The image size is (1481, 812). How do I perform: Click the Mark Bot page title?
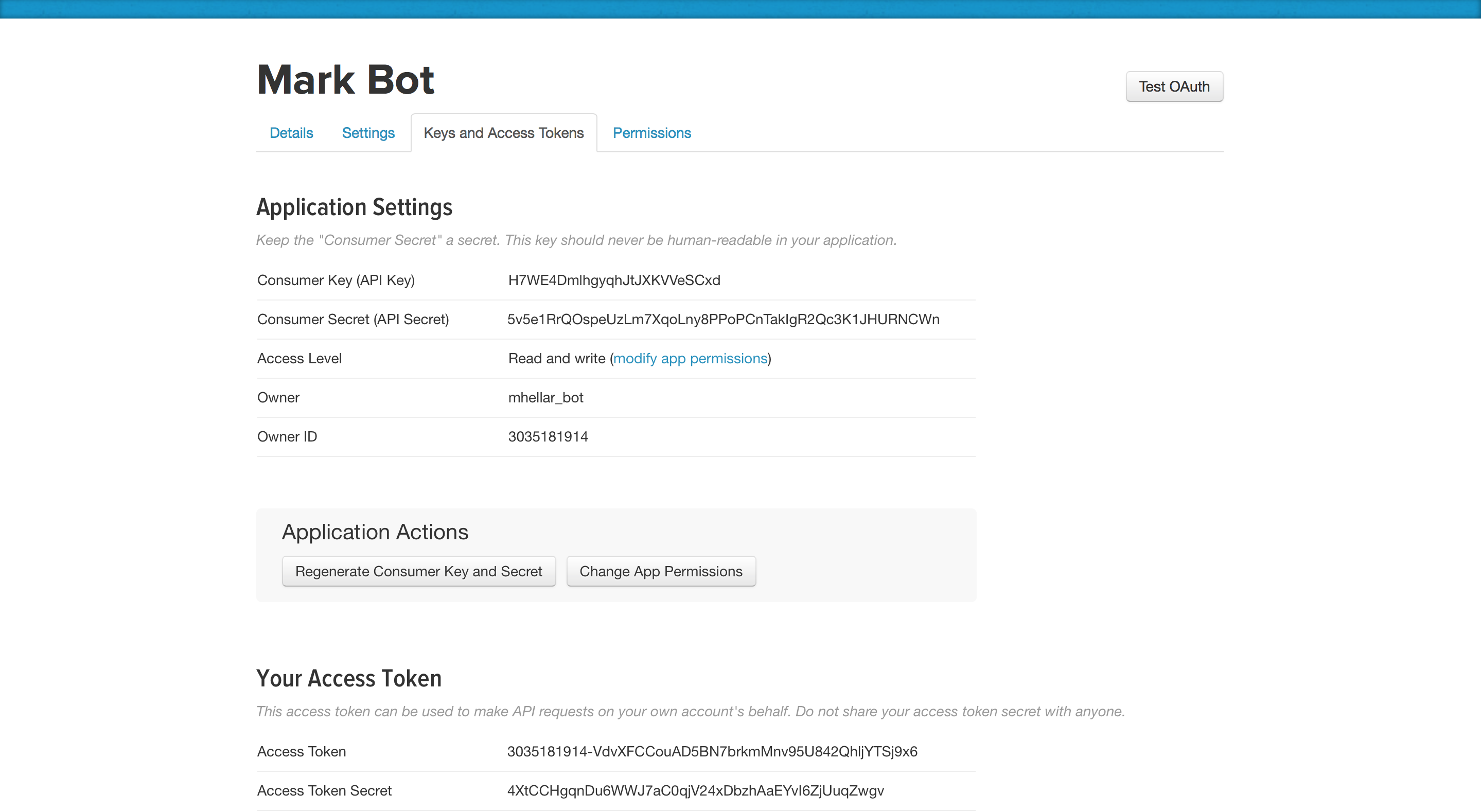tap(345, 79)
